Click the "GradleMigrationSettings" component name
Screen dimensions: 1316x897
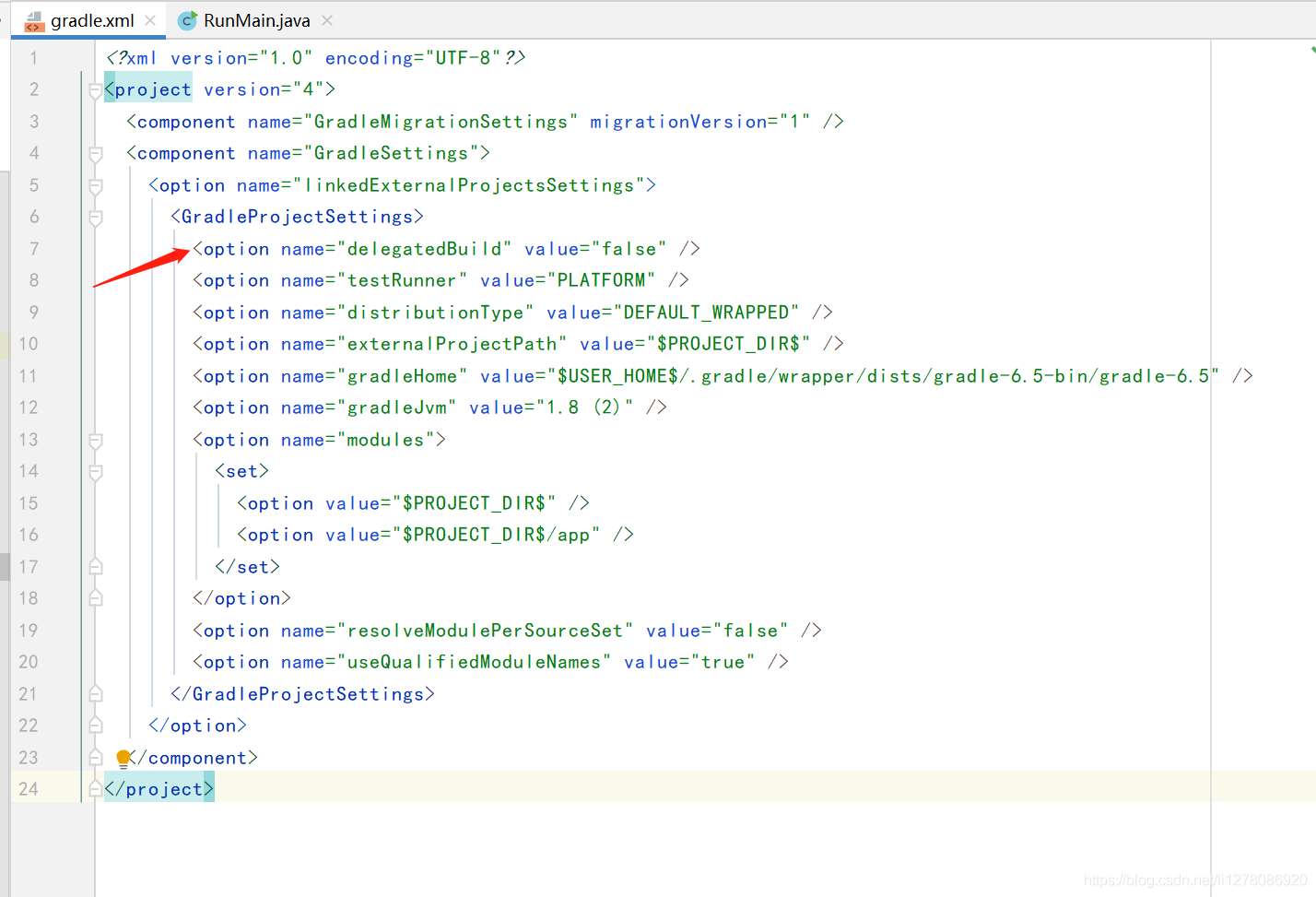[441, 122]
